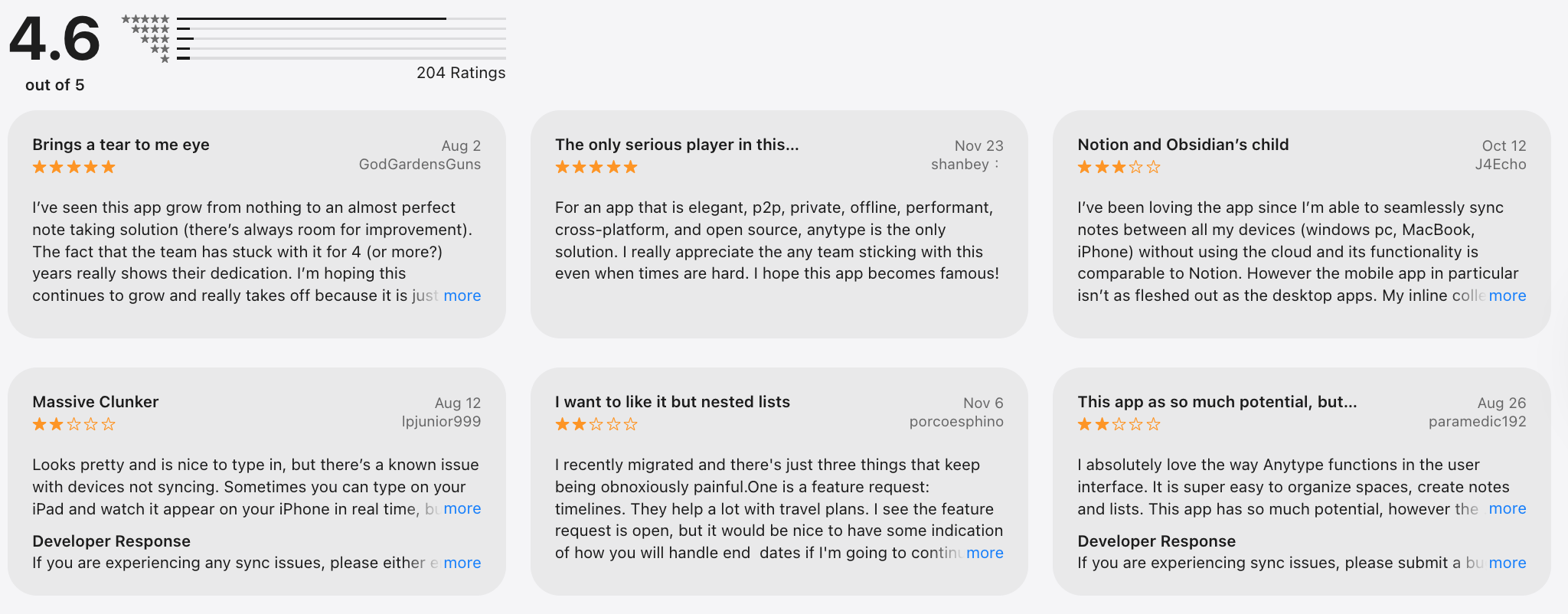Expand the 'Massive Clunker' review text

pos(462,508)
